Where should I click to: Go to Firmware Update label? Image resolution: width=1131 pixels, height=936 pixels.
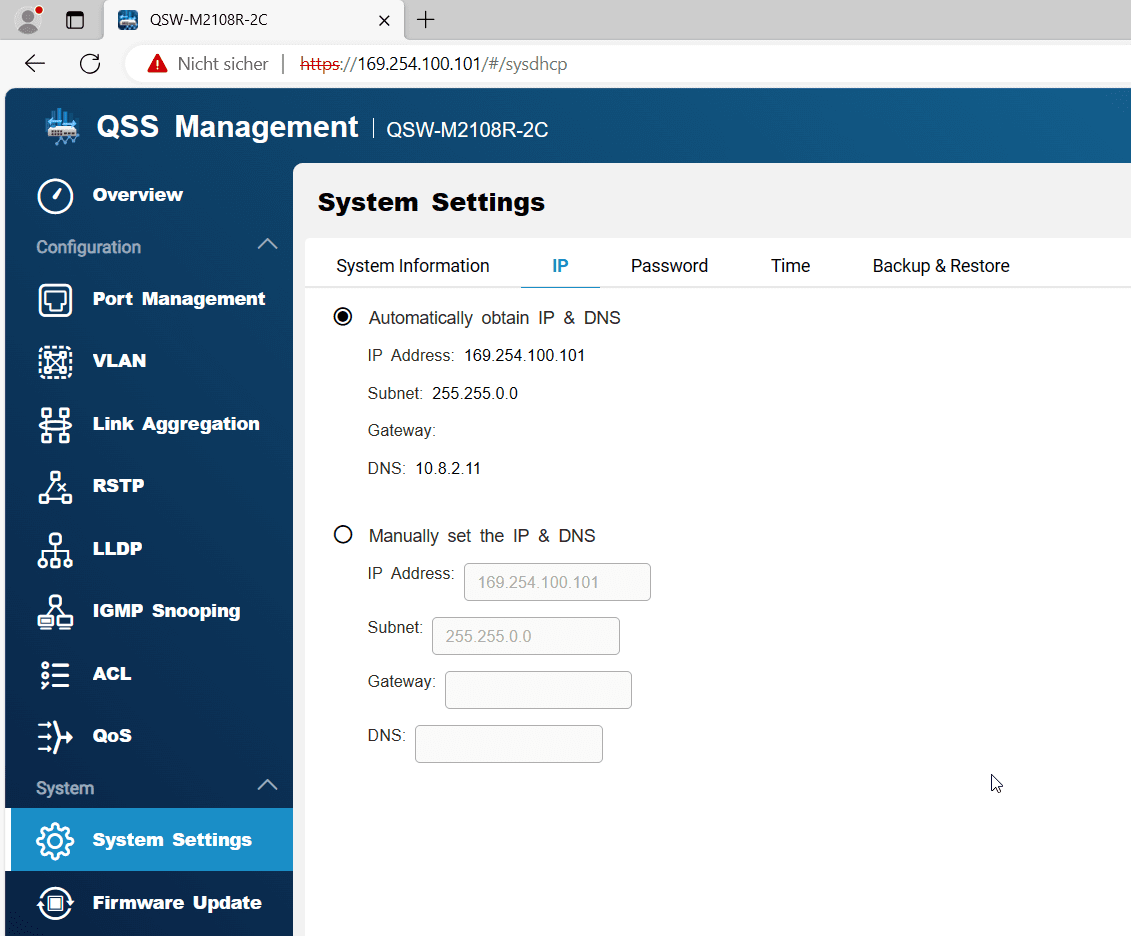pos(177,903)
